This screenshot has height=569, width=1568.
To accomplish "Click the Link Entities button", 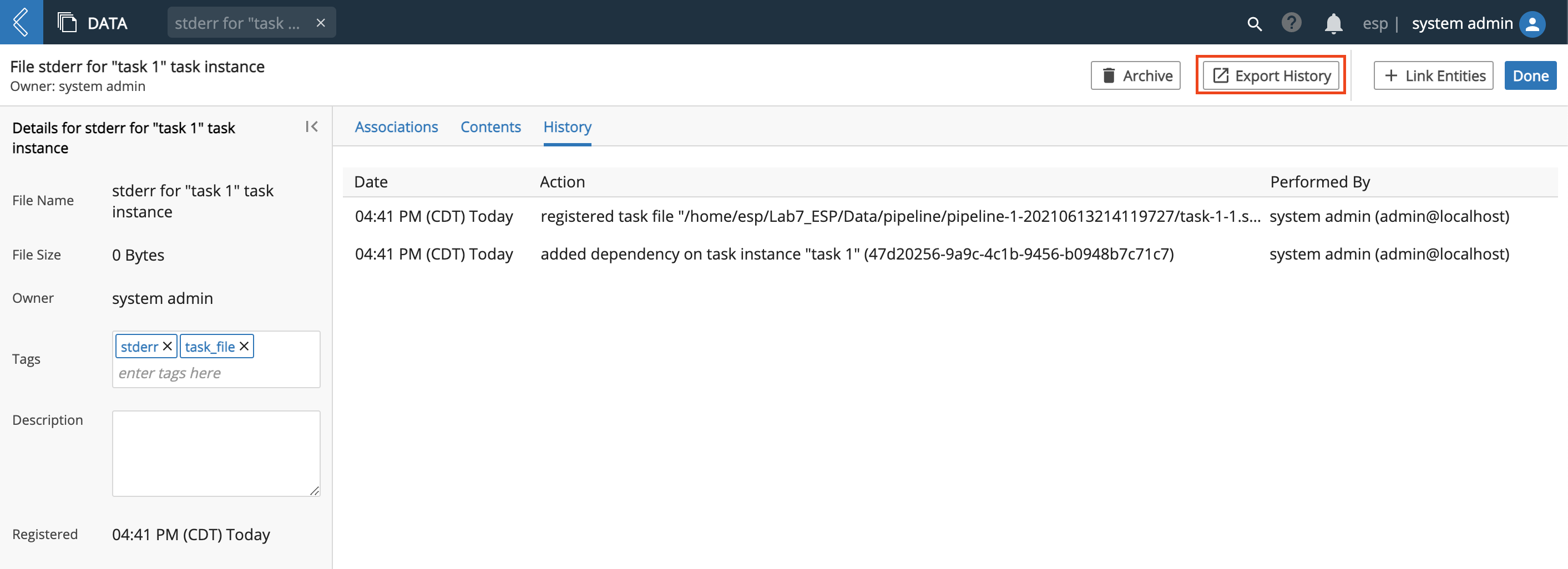I will (x=1433, y=75).
